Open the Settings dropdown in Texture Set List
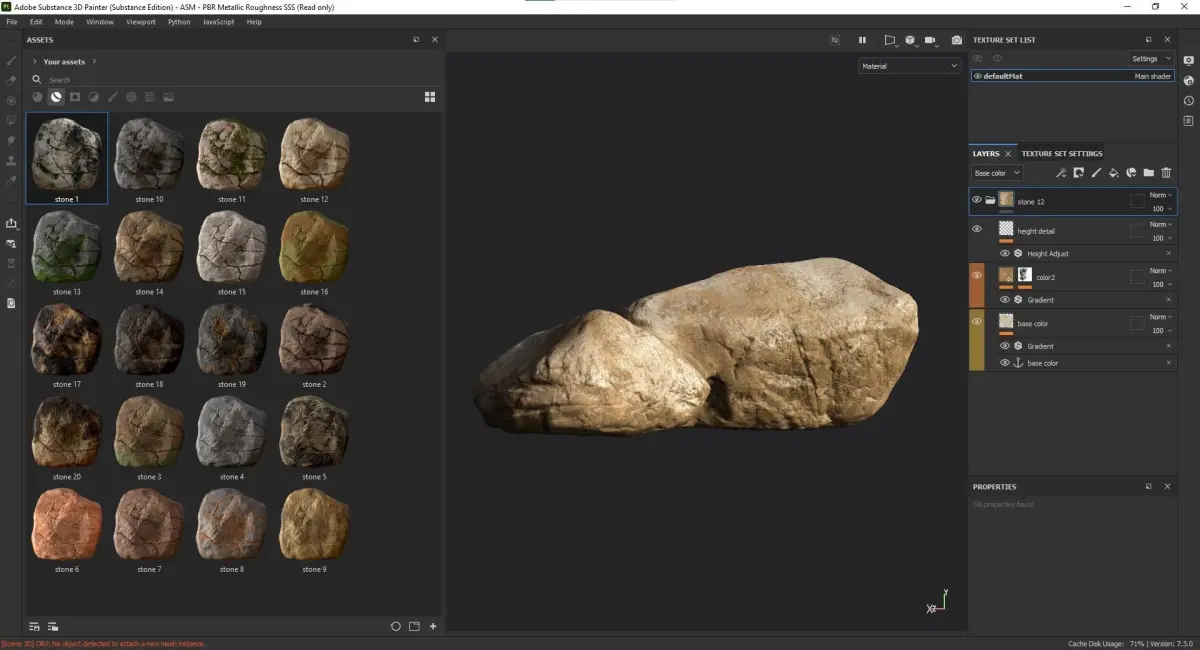 [x=1151, y=59]
